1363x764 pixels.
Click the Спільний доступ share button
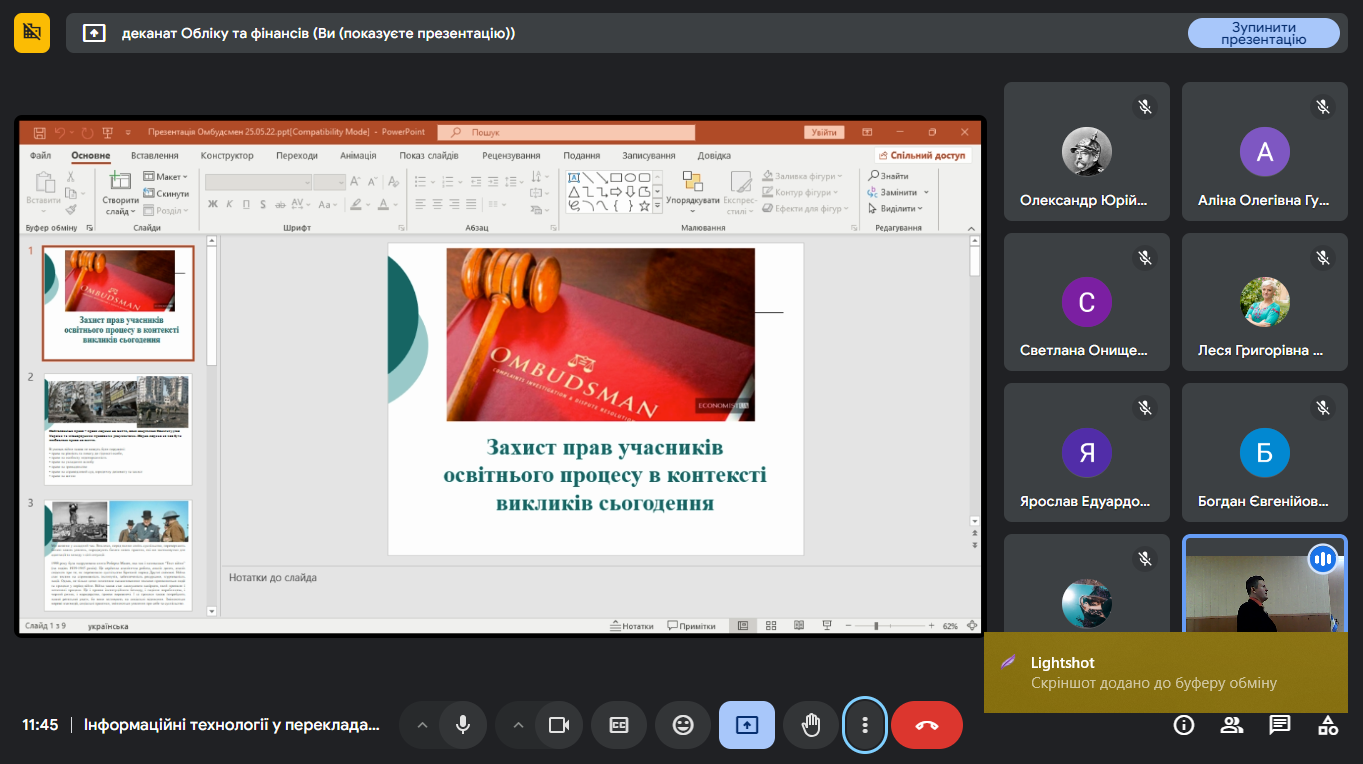click(923, 156)
